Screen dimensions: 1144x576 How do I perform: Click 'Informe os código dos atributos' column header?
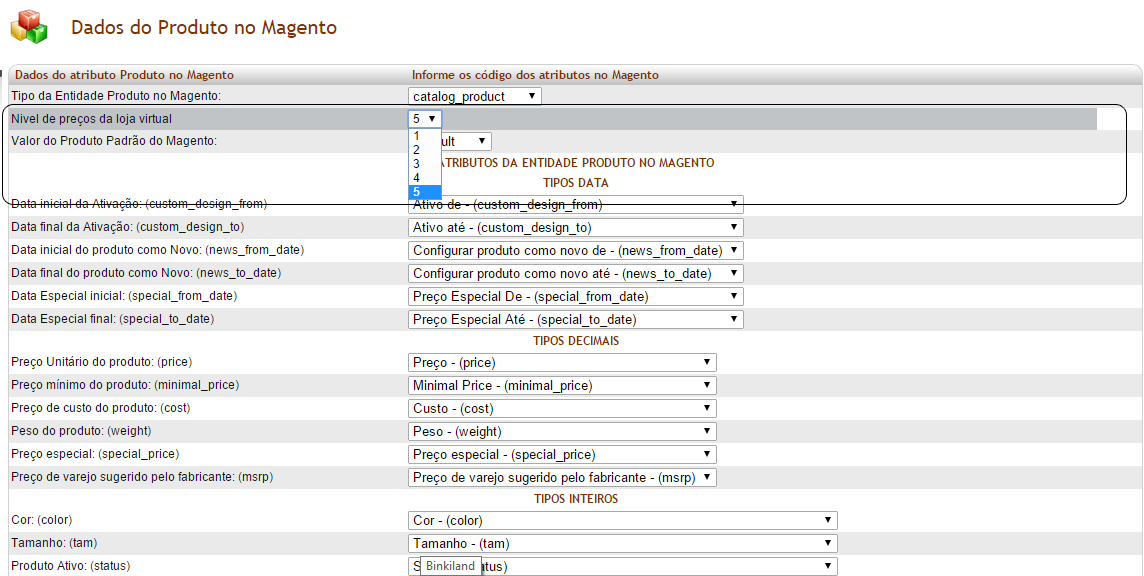pos(535,74)
